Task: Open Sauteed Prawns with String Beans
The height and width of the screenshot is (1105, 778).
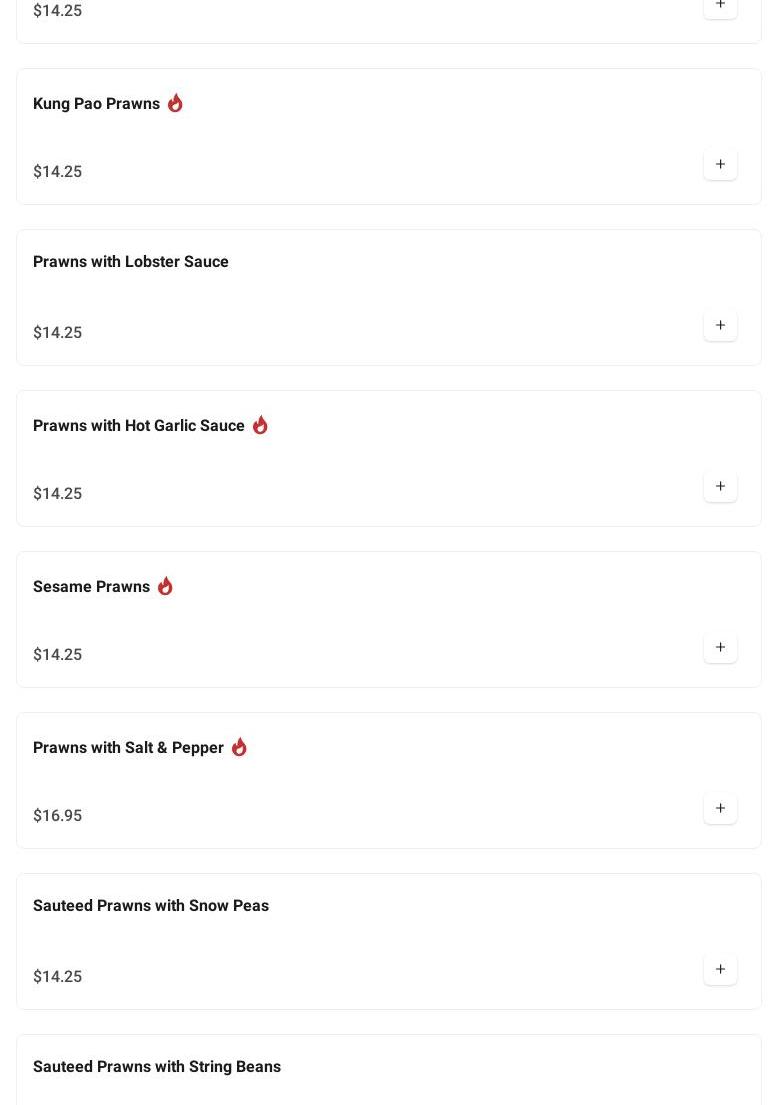Action: point(157,1067)
